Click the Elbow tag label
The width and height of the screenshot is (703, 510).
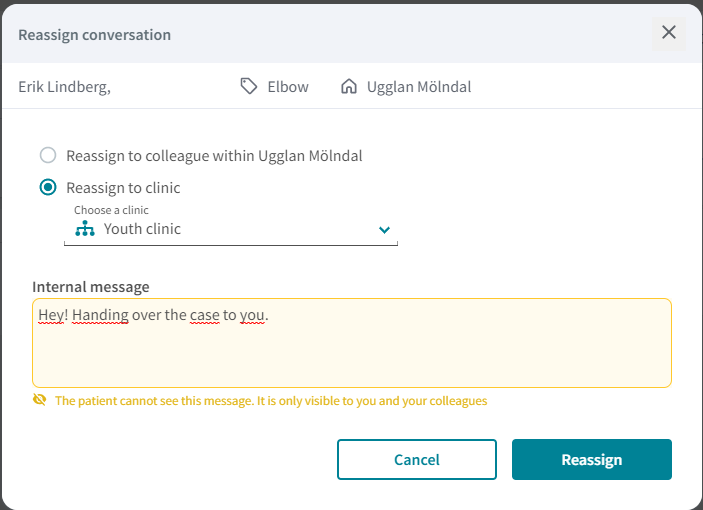288,86
